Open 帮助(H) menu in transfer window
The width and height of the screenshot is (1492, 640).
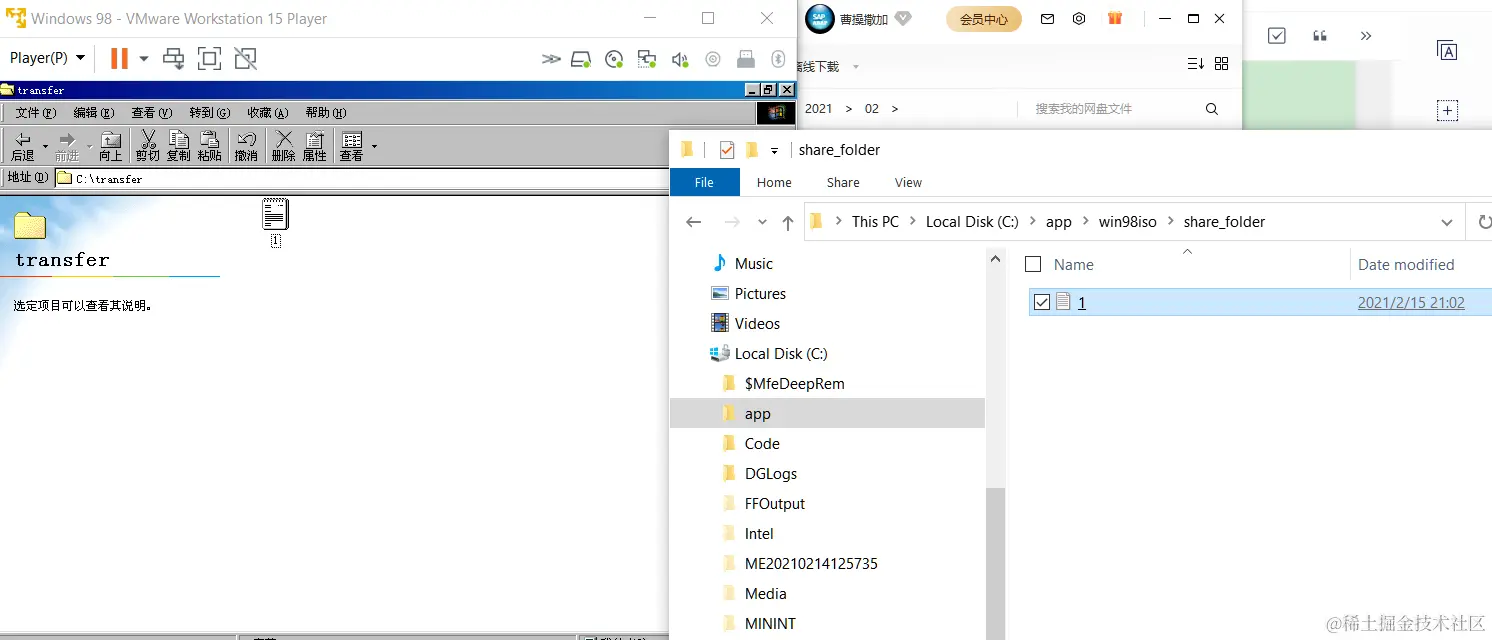[325, 113]
